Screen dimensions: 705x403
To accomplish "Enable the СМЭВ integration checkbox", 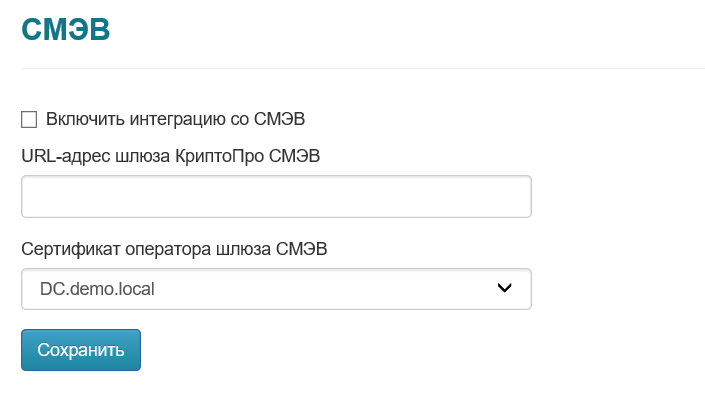I will click(29, 120).
